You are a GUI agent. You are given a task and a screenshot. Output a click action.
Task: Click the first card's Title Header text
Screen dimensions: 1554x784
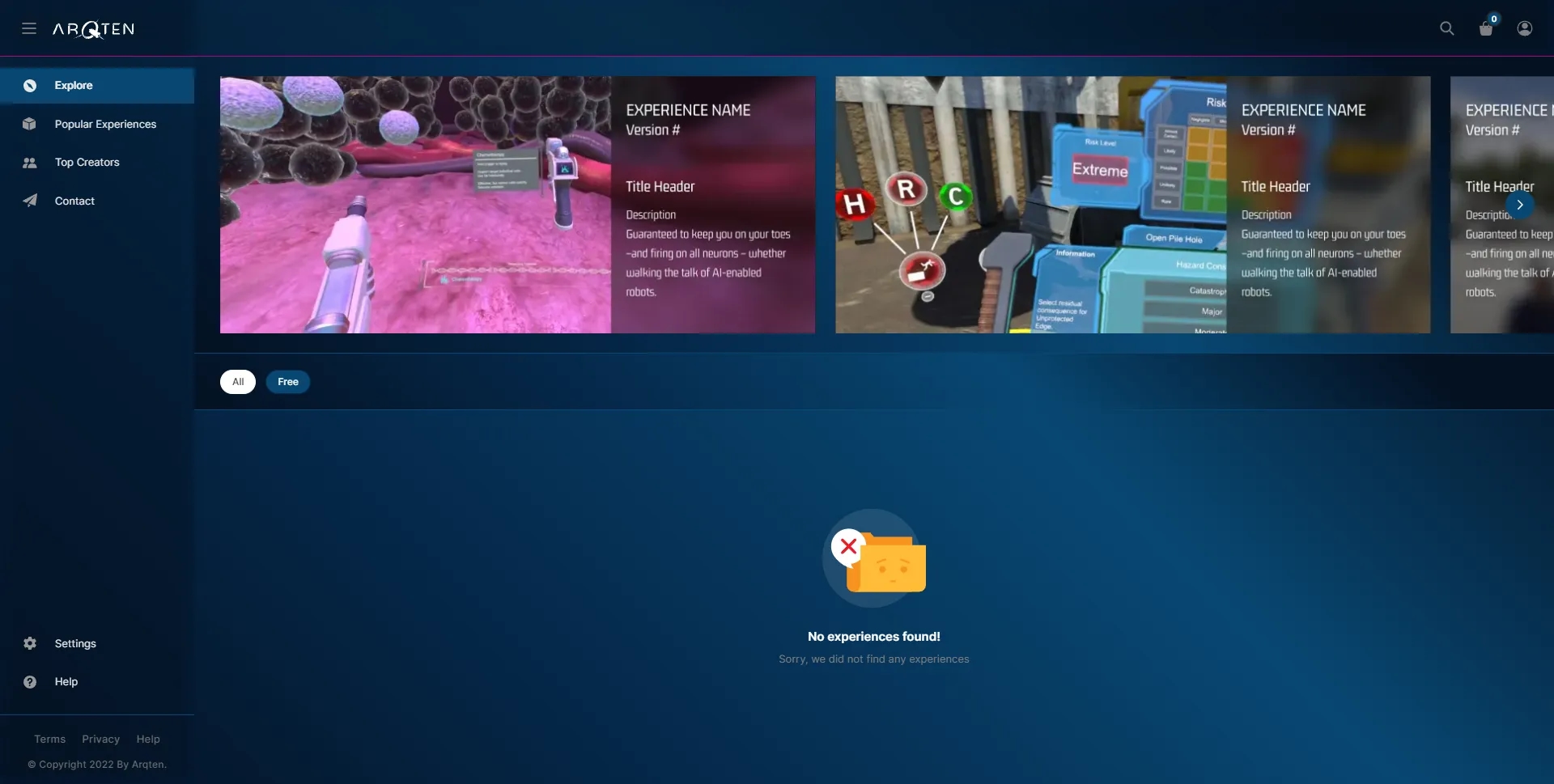point(660,187)
